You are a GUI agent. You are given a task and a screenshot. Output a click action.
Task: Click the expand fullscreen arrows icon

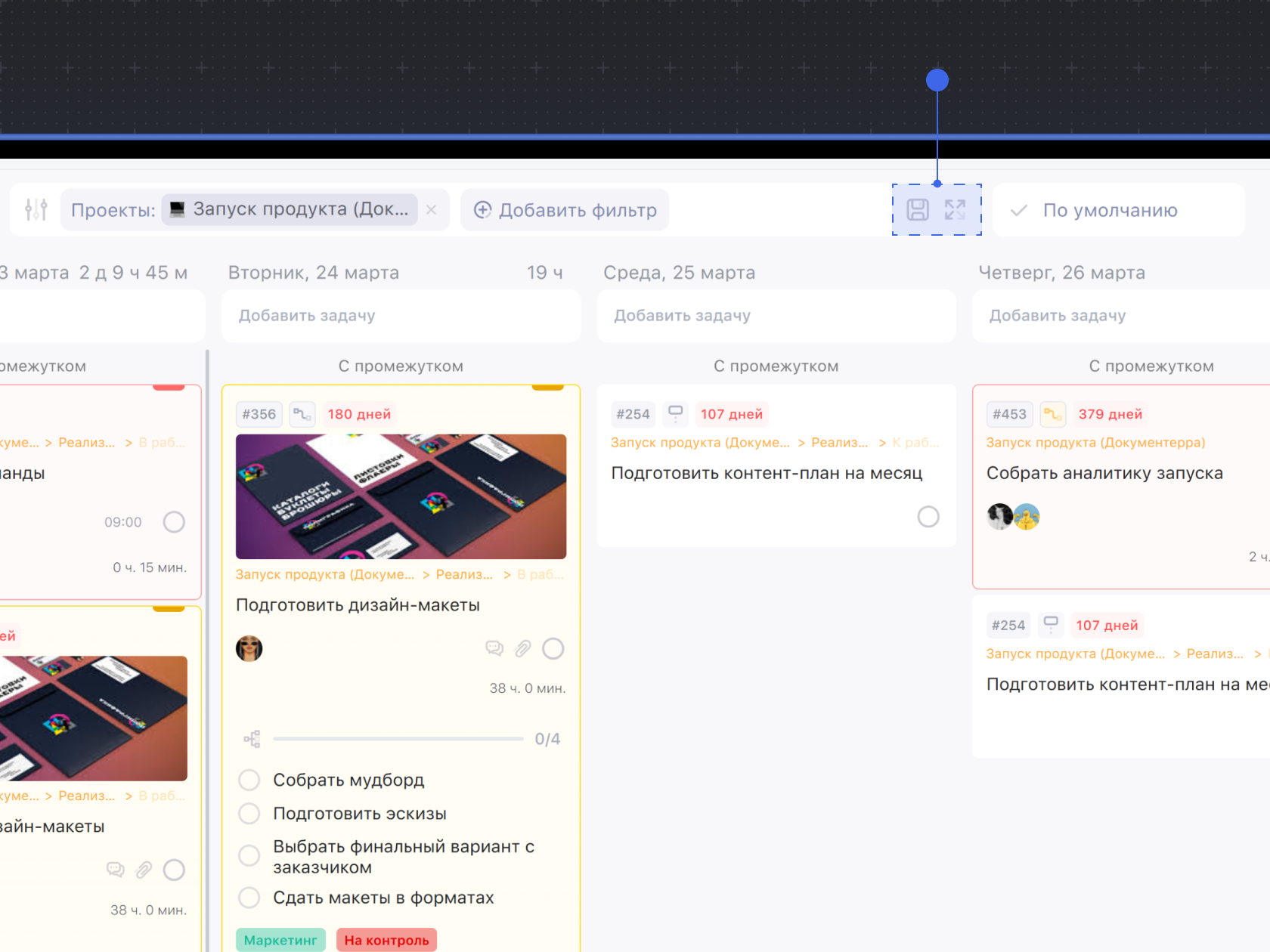[x=955, y=209]
